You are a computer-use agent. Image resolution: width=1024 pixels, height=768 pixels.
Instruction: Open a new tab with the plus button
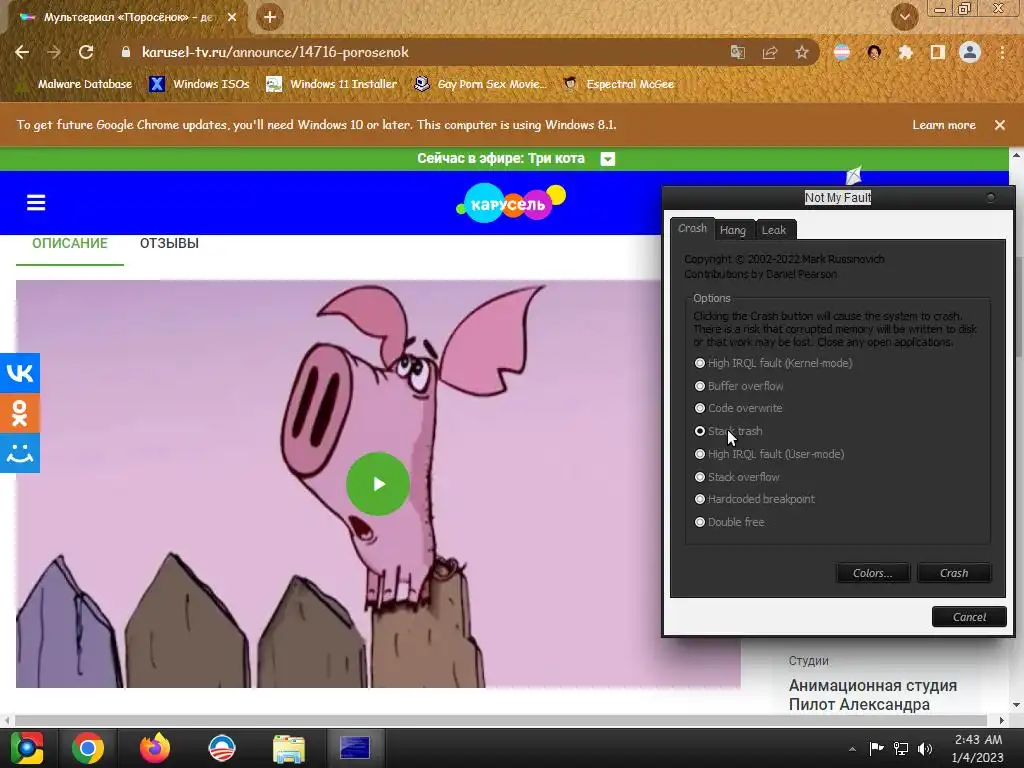coord(269,17)
